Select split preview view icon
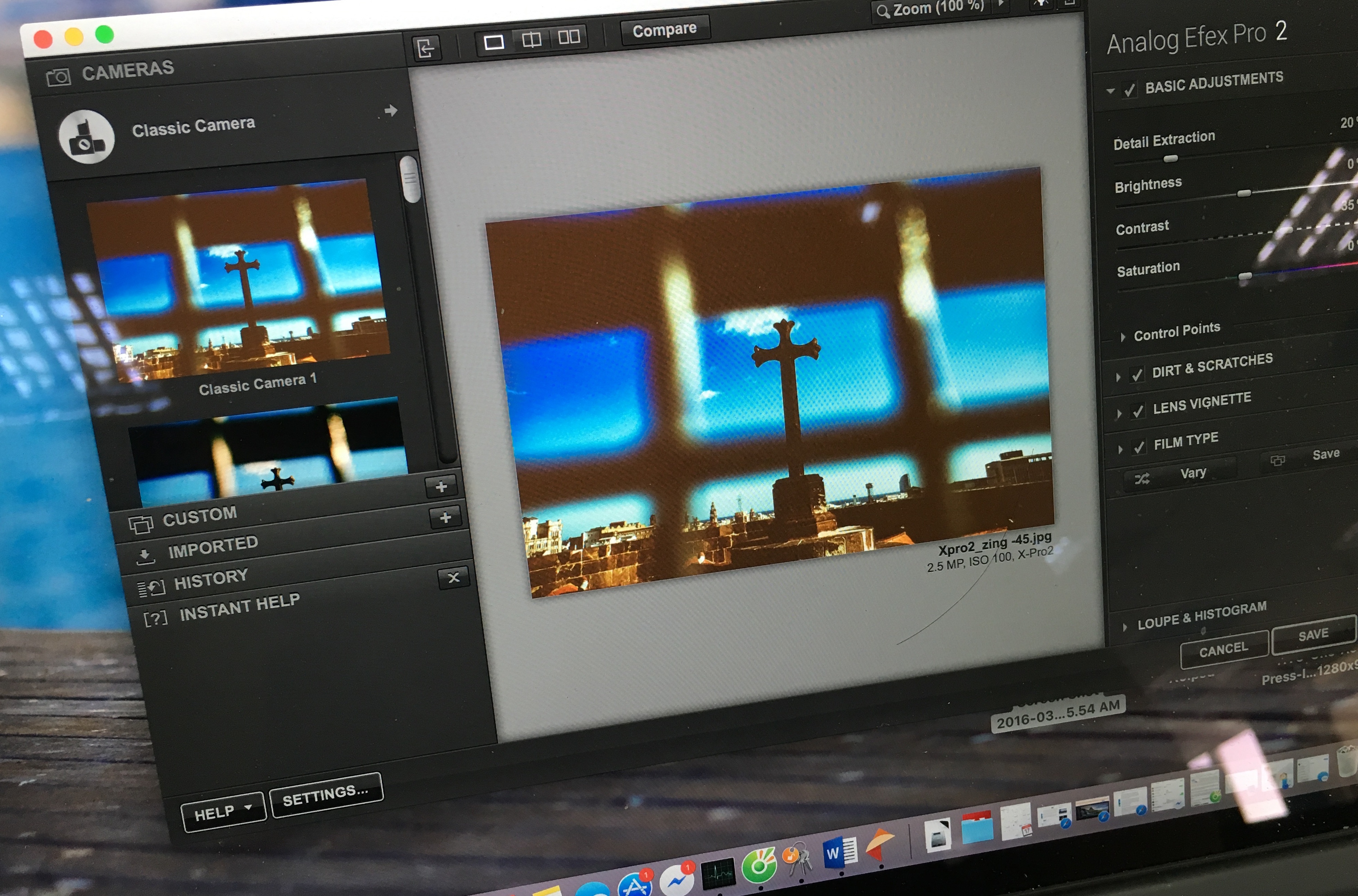 pos(531,39)
